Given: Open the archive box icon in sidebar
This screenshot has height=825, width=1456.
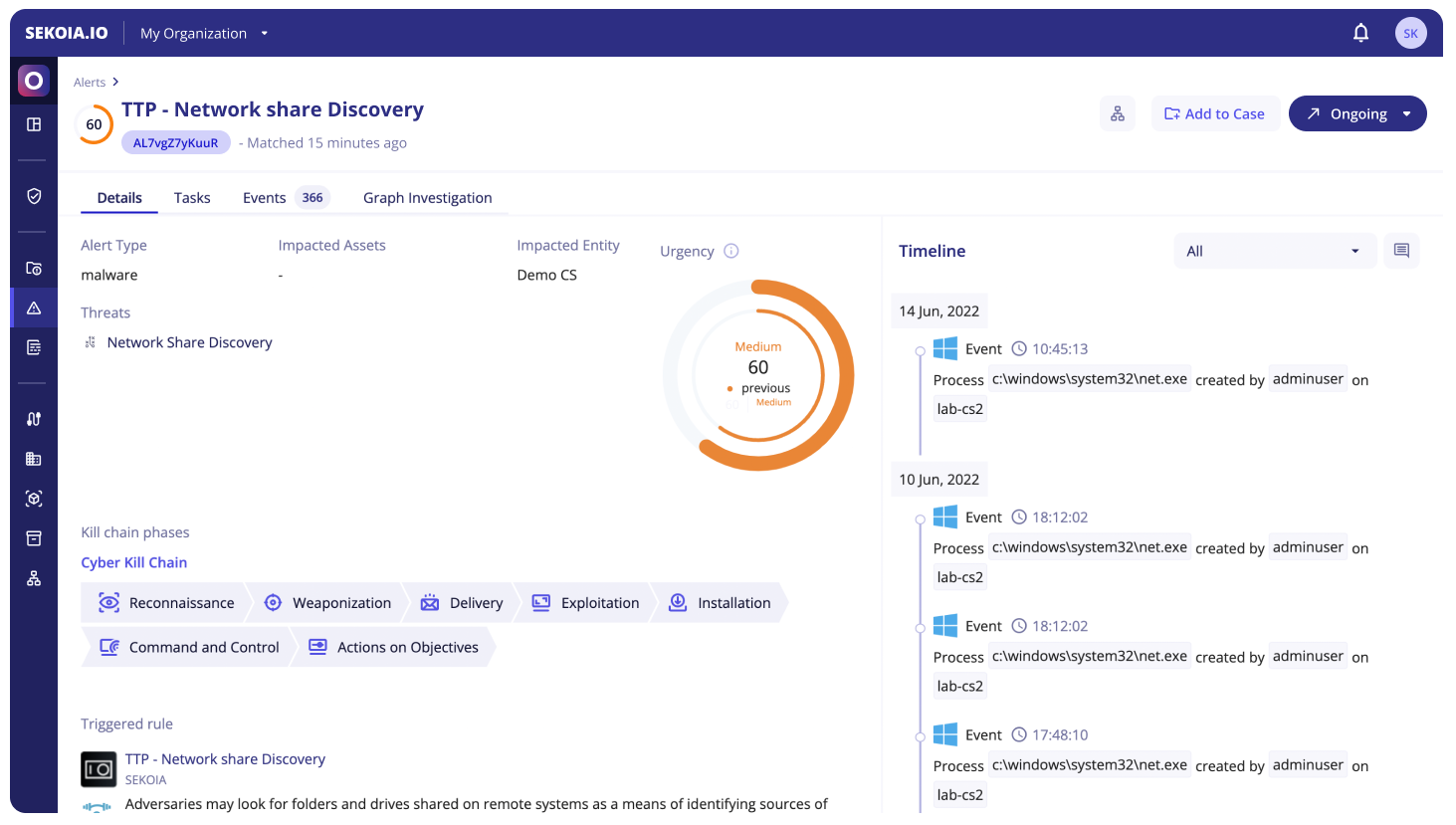Looking at the screenshot, I should 34,538.
